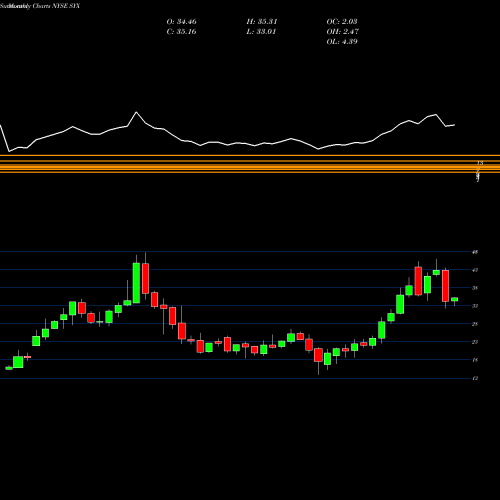Viewport: 500px width, 500px height.
Task: Select the close value 'C: 35.16'
Action: [x=181, y=32]
